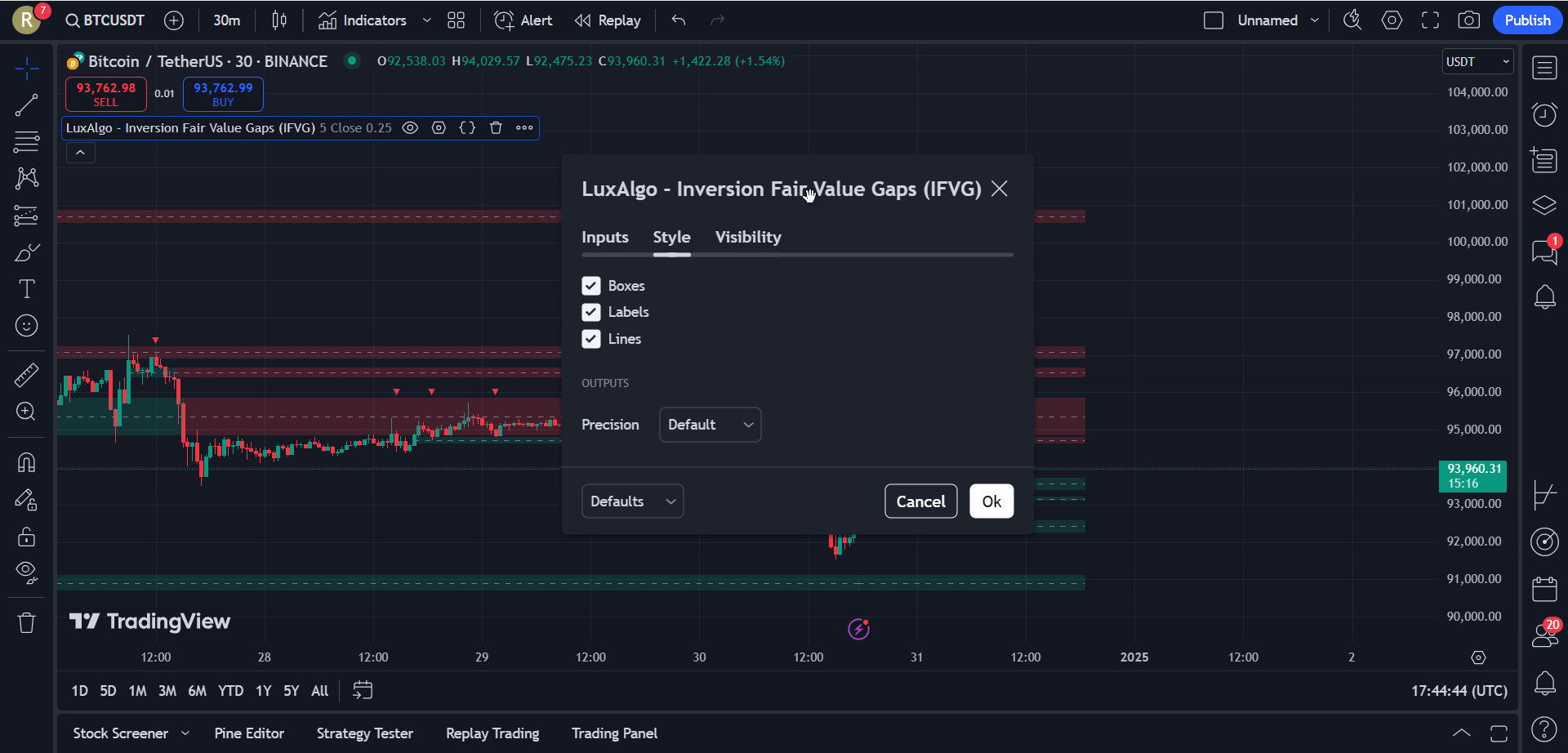Switch to the Visibility tab
The width and height of the screenshot is (1568, 753).
tap(748, 238)
